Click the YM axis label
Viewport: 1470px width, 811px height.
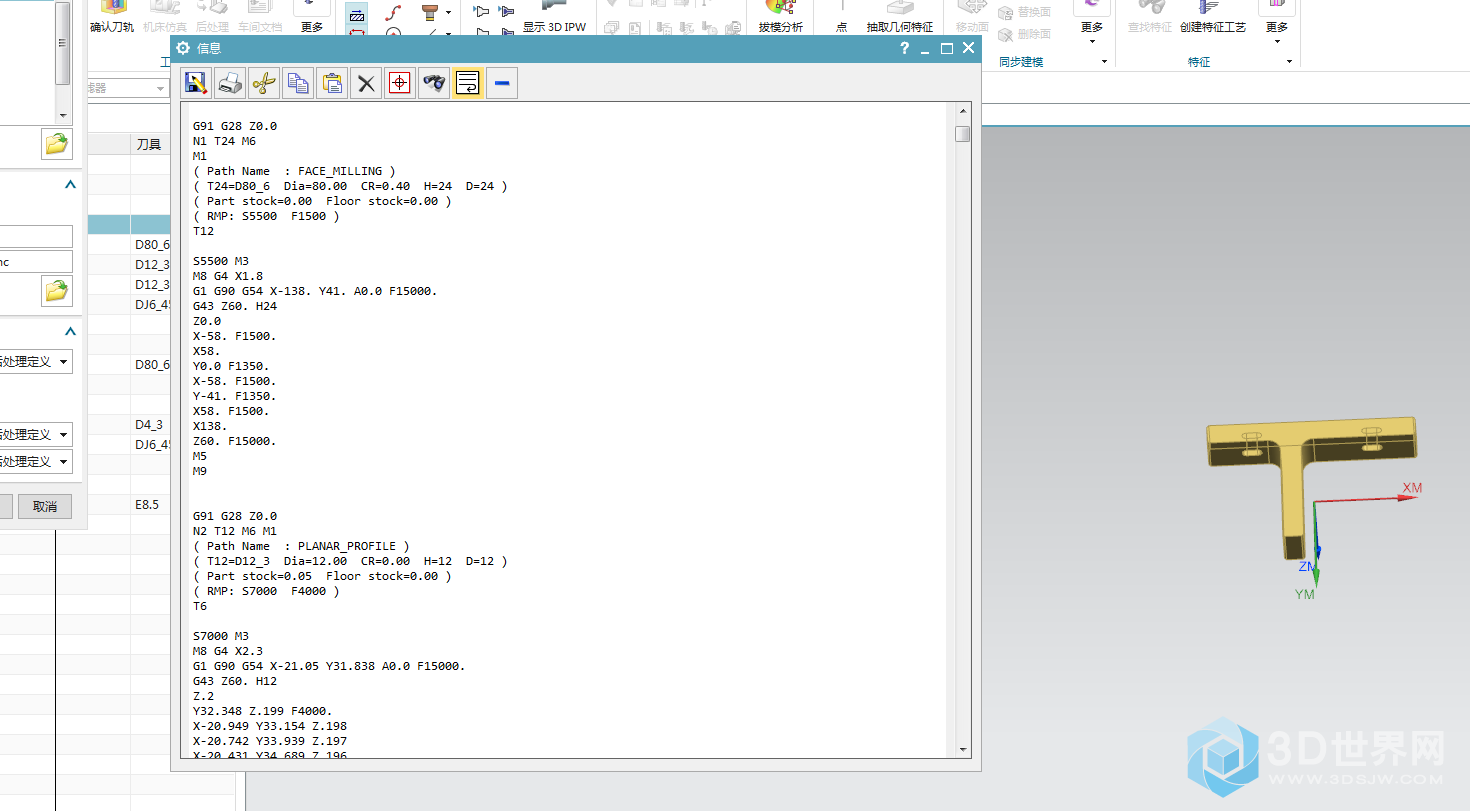(x=1305, y=594)
